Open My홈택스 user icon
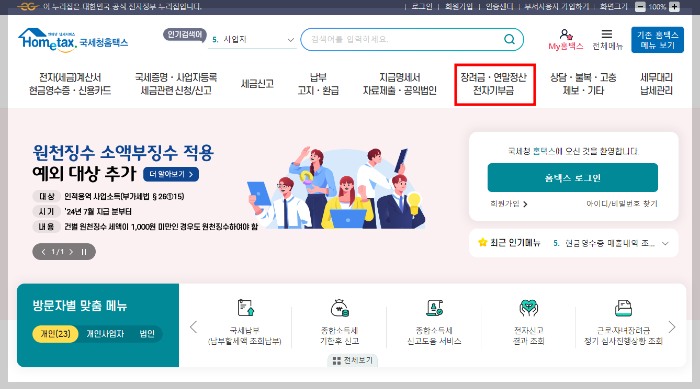 [x=566, y=34]
